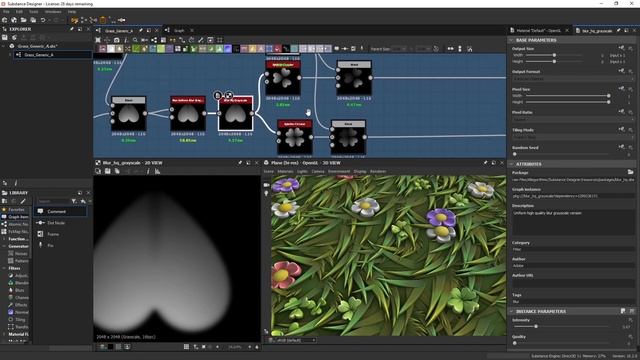Click the light bulb icon in 3D view
The image size is (640, 360).
point(267,193)
